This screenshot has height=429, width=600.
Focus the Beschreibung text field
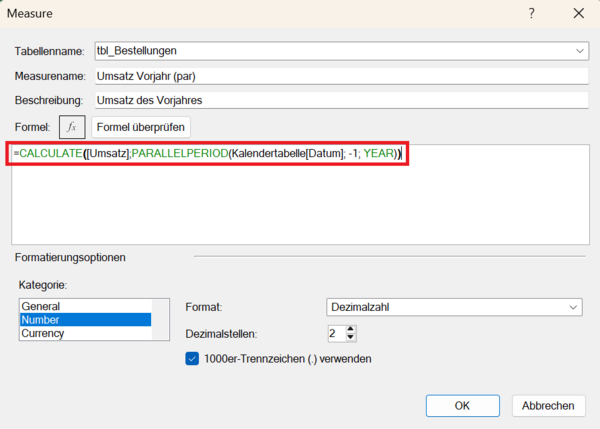point(340,100)
